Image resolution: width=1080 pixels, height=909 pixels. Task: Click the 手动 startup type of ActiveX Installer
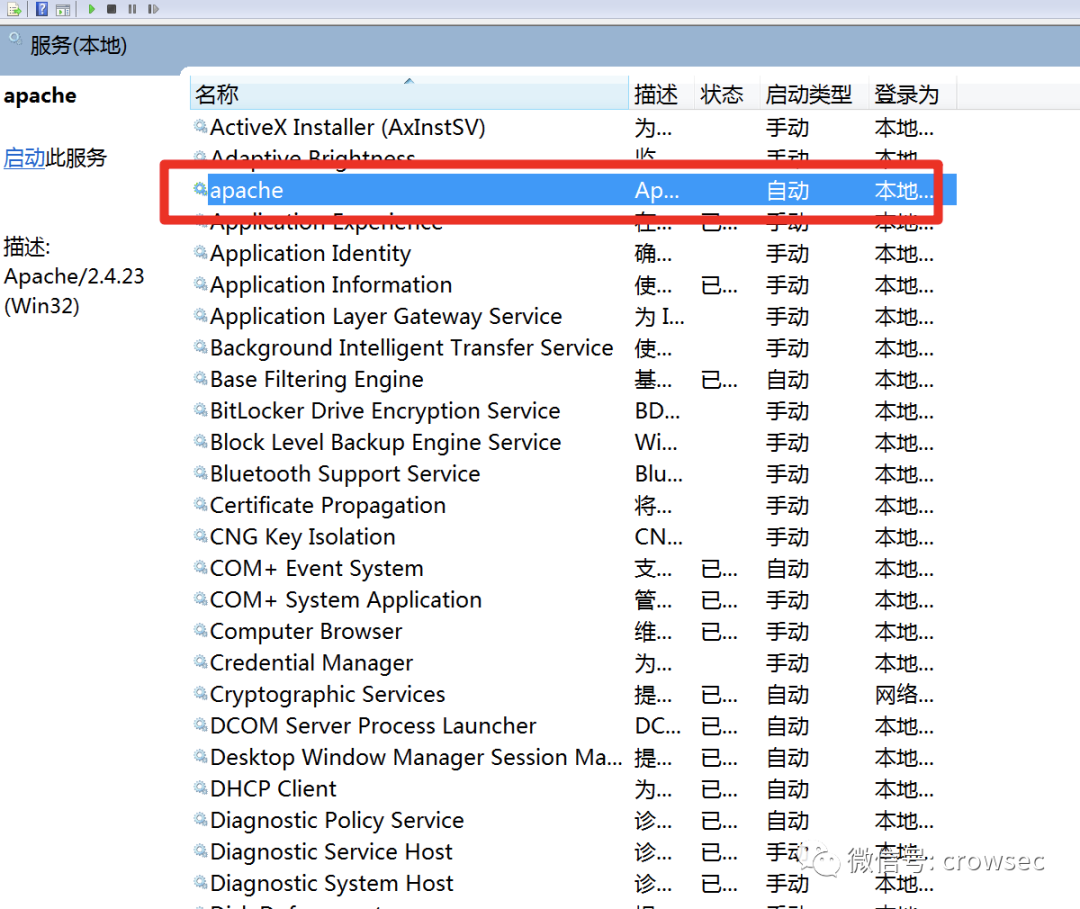788,128
